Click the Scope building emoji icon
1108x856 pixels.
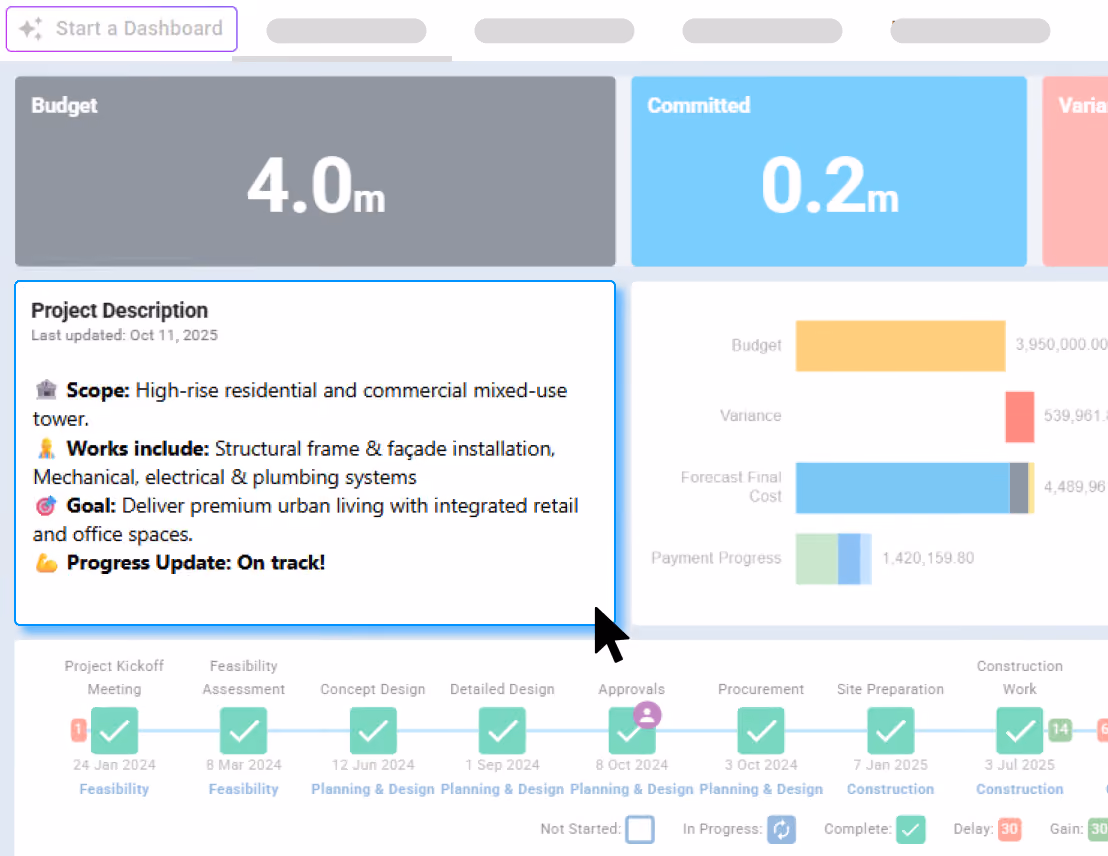46,389
